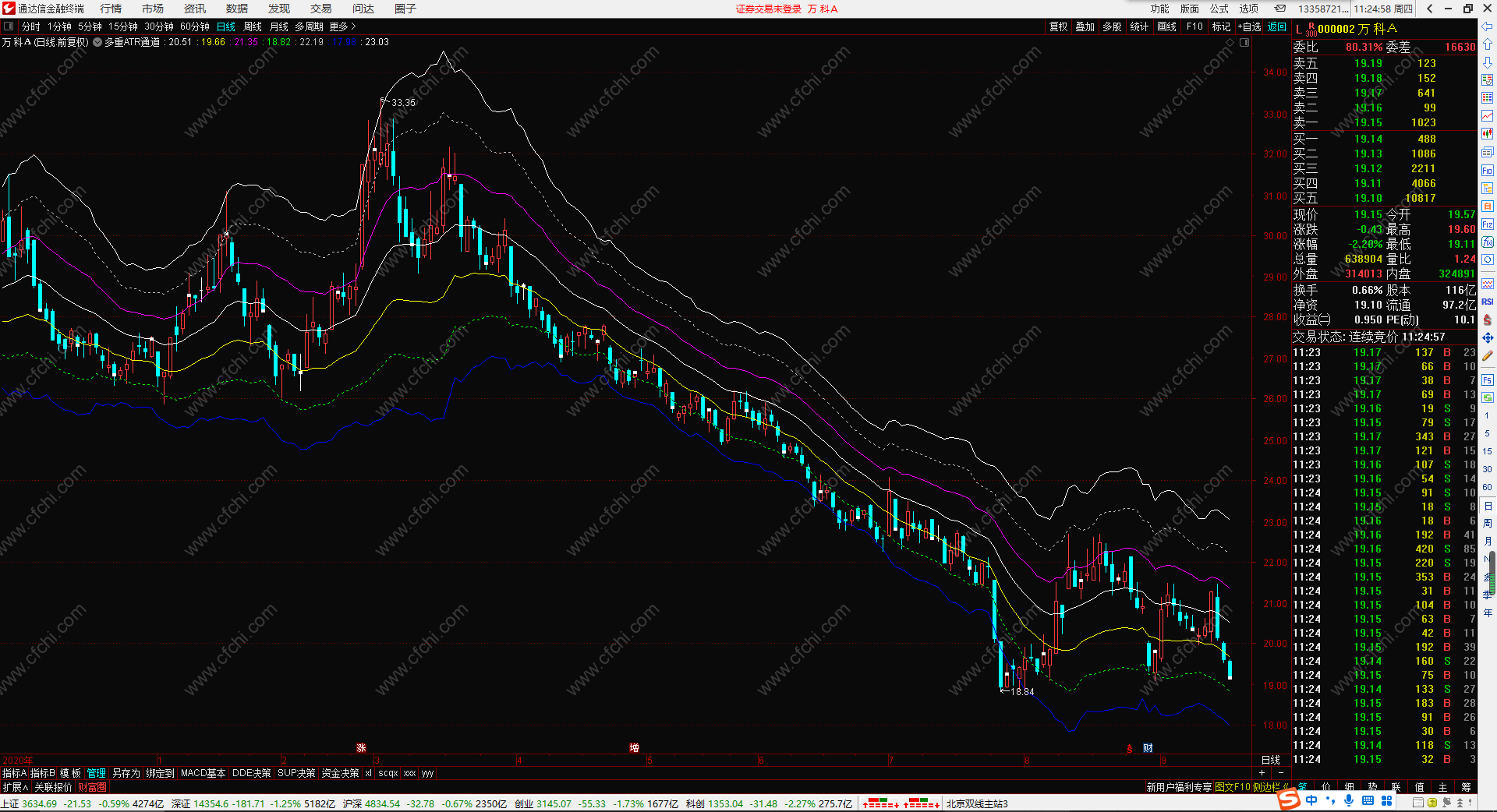Switch to 60分钟 period tab
Viewport: 1497px width, 812px height.
[x=195, y=26]
